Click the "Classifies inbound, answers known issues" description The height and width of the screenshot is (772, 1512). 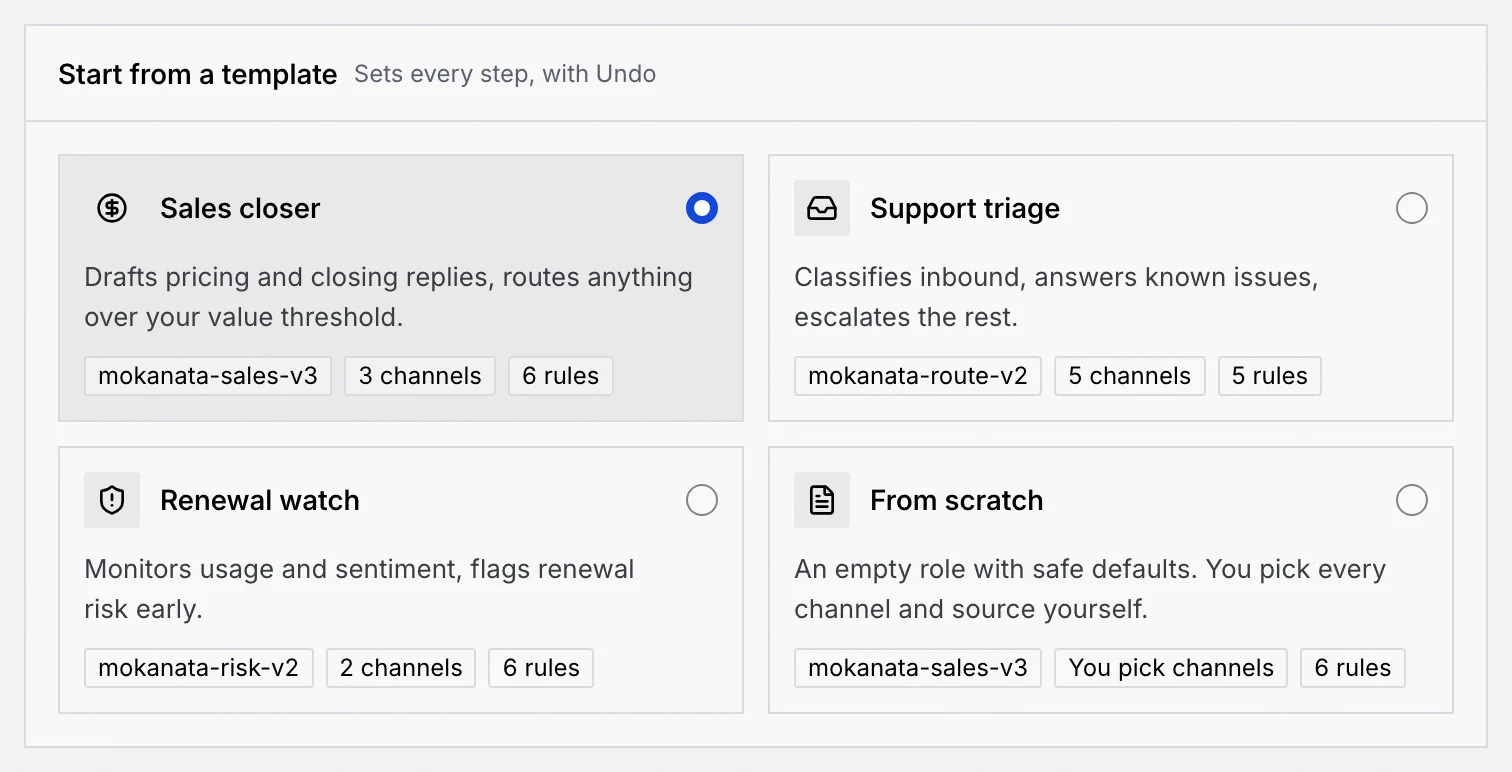coord(1057,297)
